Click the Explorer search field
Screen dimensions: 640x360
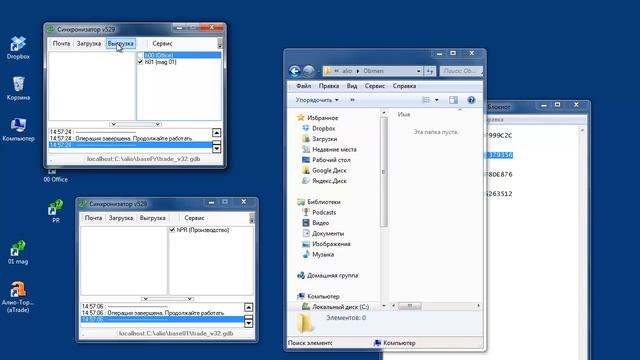tap(461, 71)
